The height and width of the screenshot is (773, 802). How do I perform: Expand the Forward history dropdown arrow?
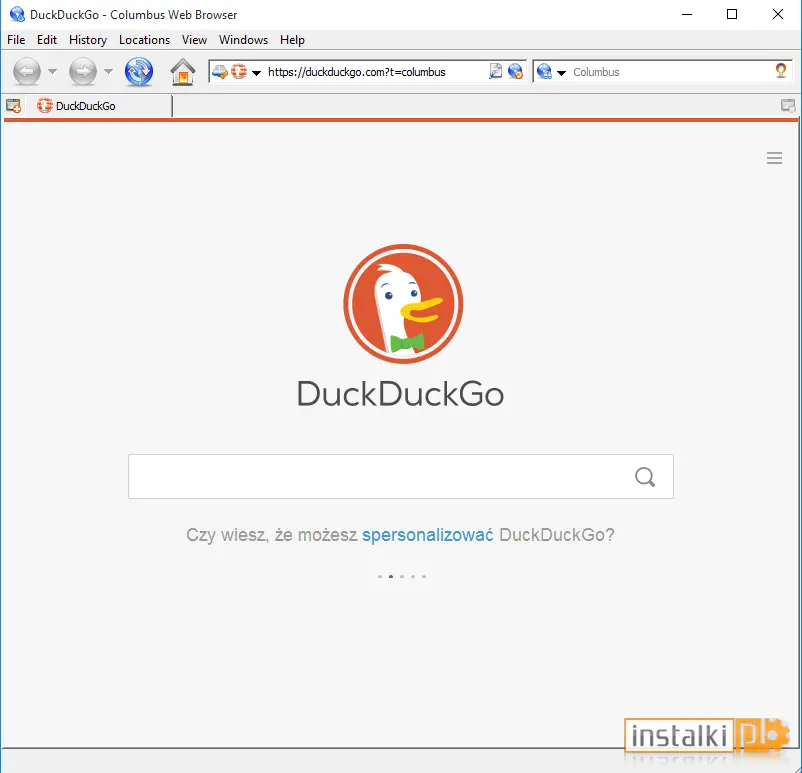click(x=108, y=72)
